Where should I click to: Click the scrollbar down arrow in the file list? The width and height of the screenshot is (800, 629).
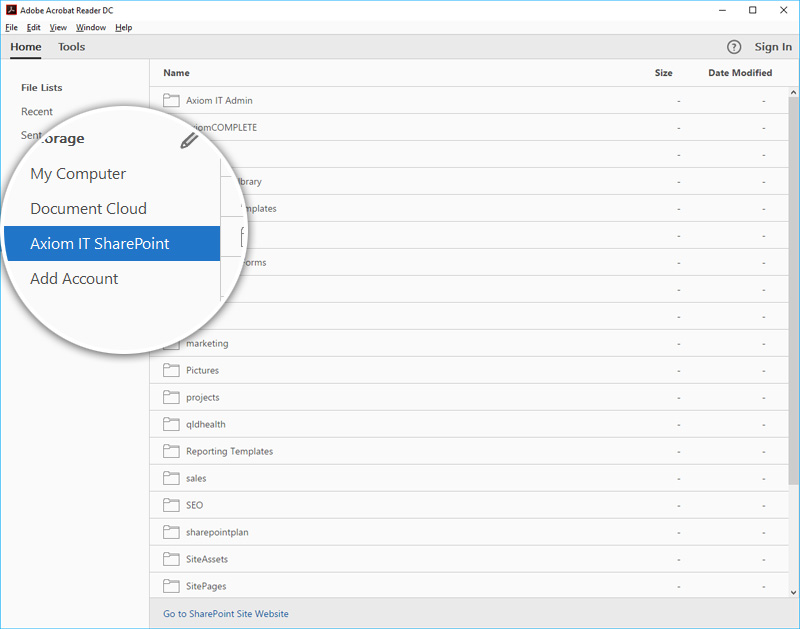click(793, 592)
